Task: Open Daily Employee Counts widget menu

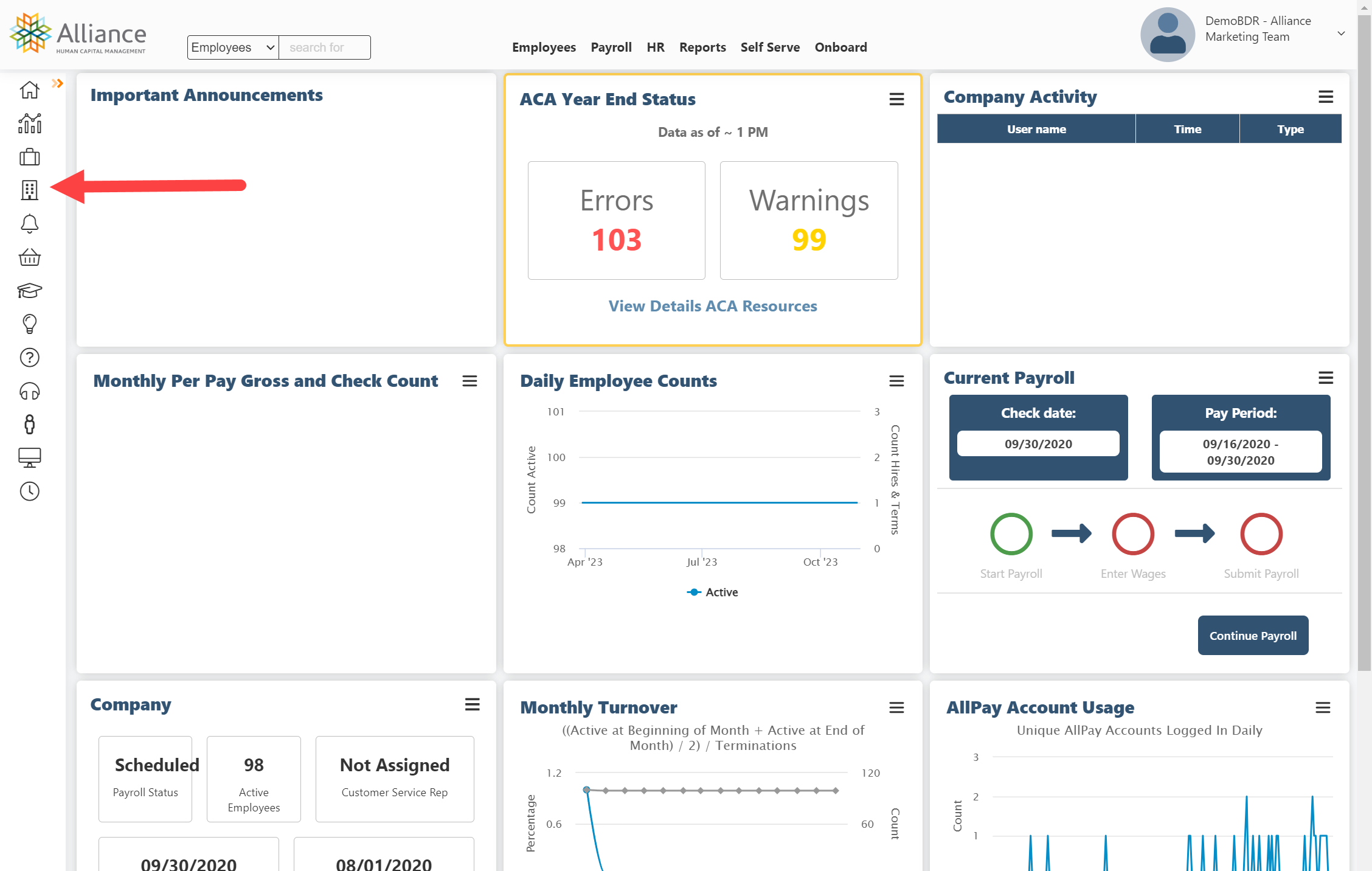Action: point(896,381)
